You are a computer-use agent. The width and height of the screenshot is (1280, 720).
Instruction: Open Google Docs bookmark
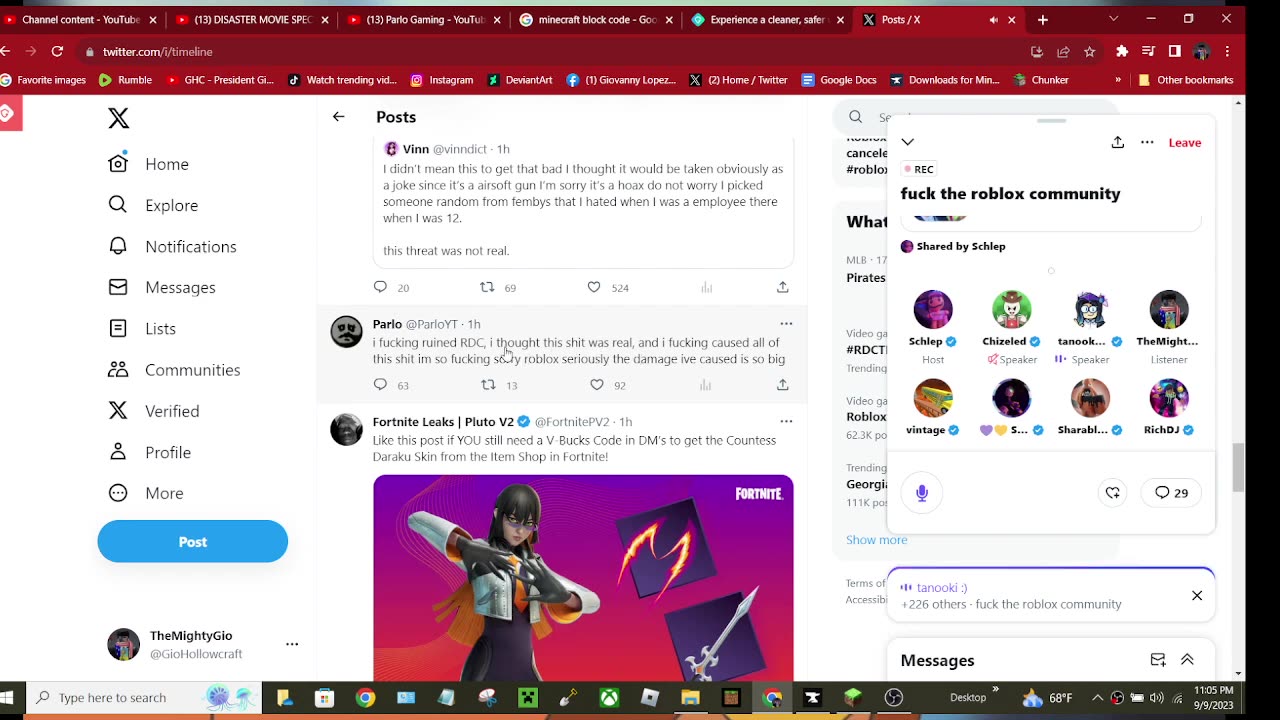[838, 80]
